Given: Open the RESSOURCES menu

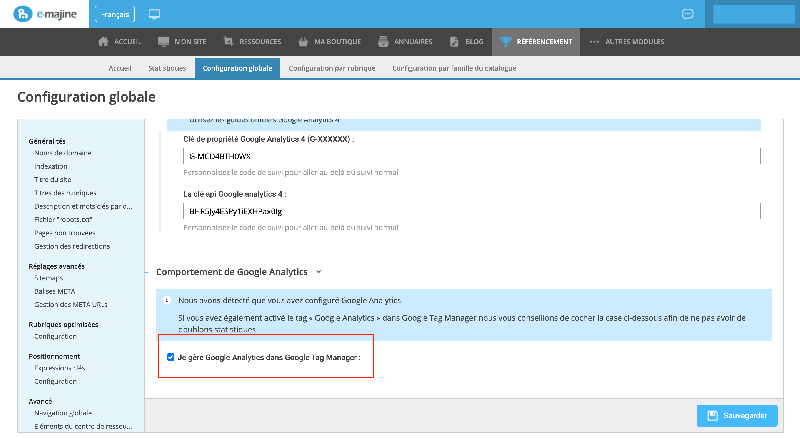Looking at the screenshot, I should 252,41.
